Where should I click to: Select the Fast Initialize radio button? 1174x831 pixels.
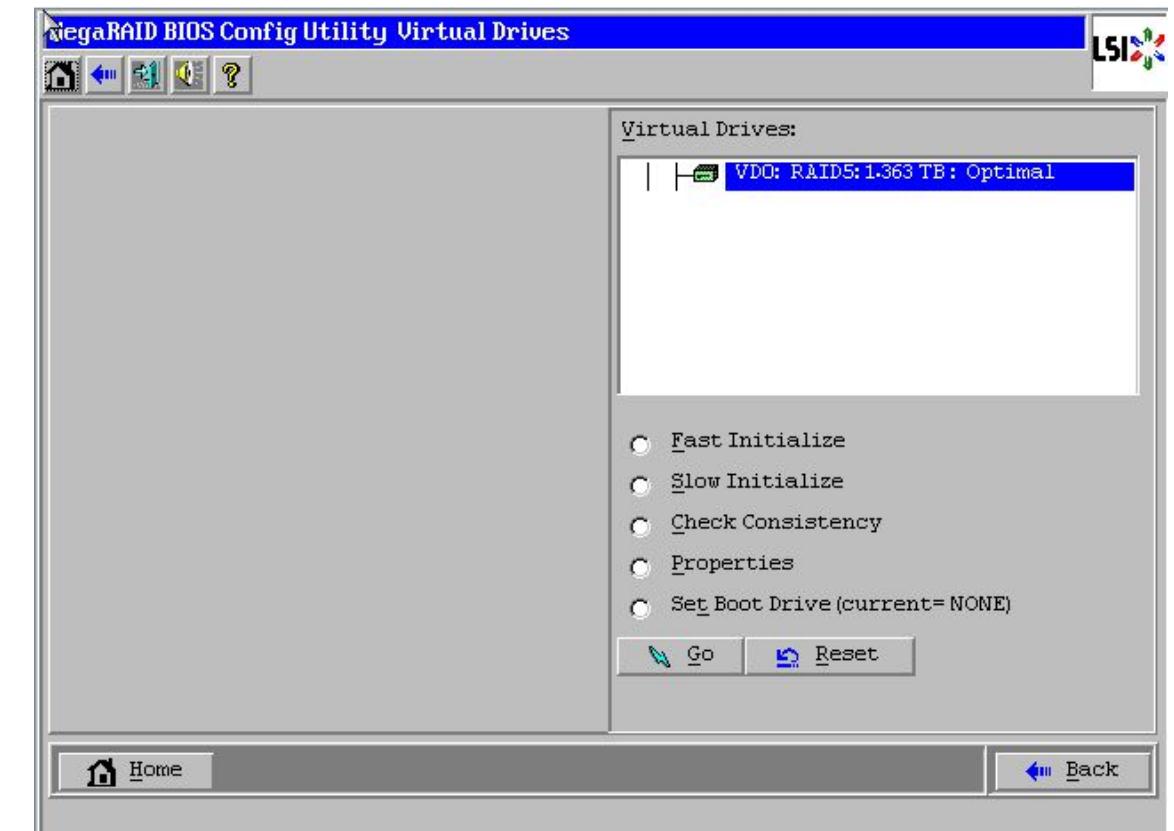click(639, 445)
